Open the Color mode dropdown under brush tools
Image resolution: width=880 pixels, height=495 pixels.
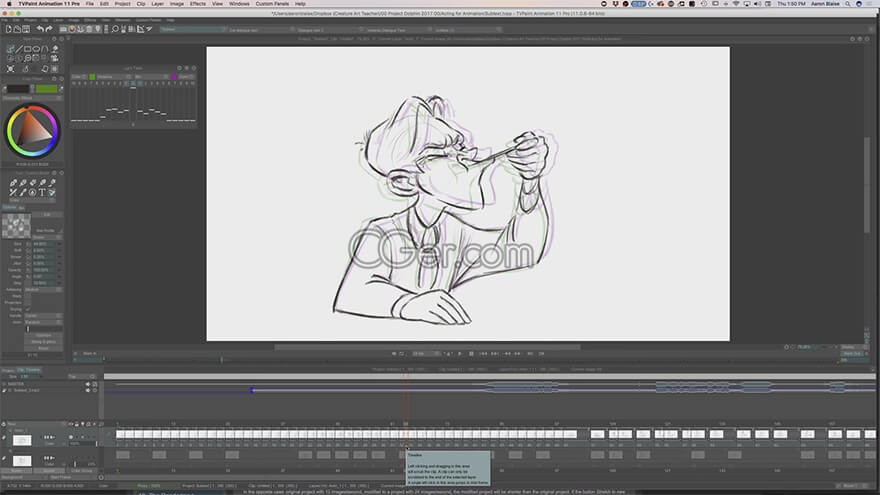[32, 200]
